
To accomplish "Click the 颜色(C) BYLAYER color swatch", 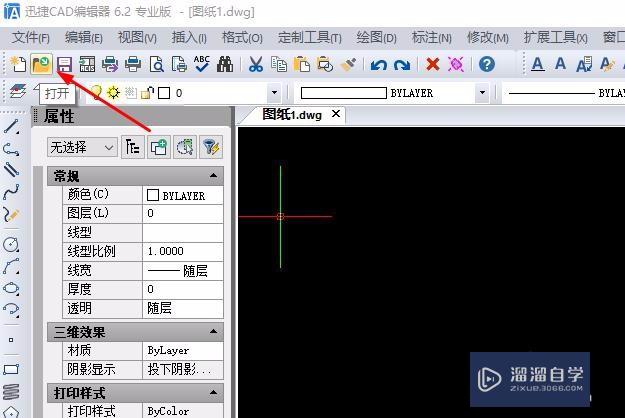I will coord(153,195).
